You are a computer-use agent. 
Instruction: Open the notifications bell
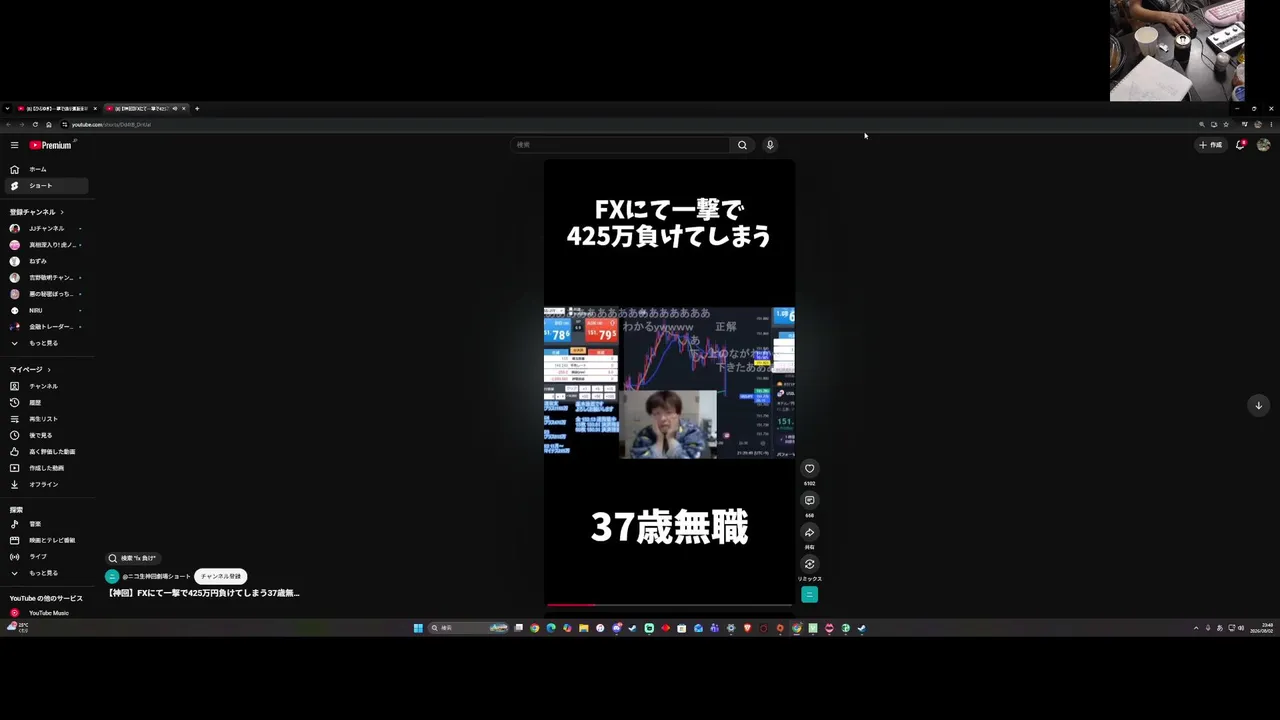(x=1241, y=145)
